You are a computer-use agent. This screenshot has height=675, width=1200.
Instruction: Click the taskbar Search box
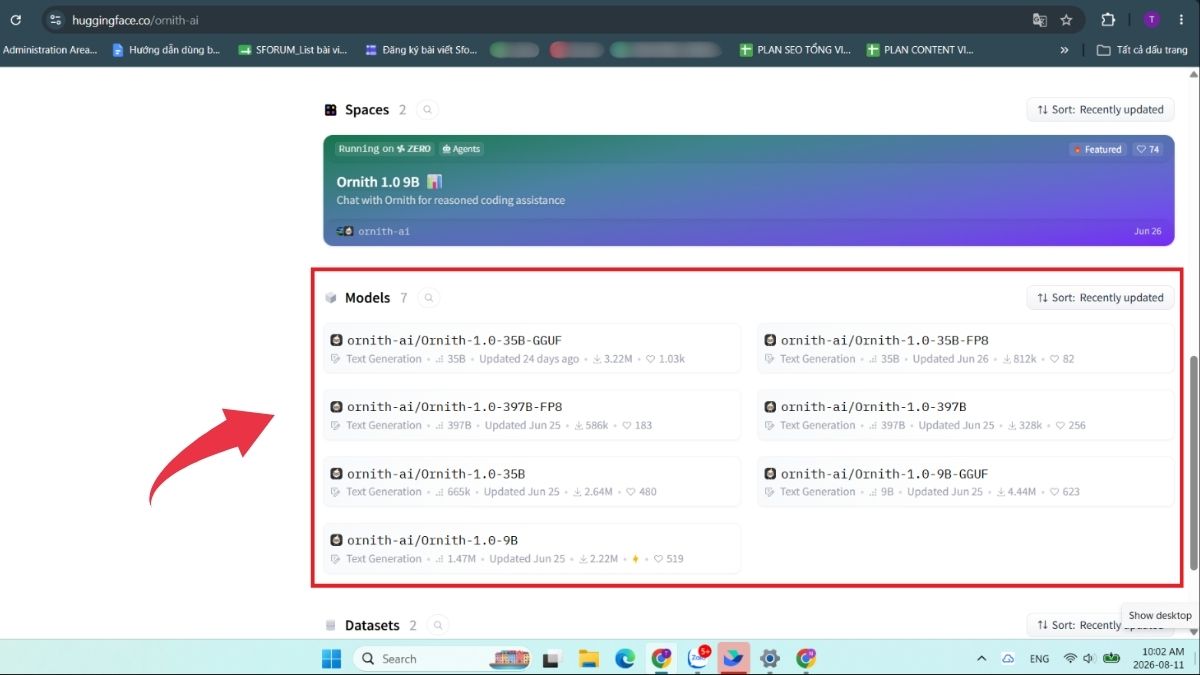[x=442, y=658]
